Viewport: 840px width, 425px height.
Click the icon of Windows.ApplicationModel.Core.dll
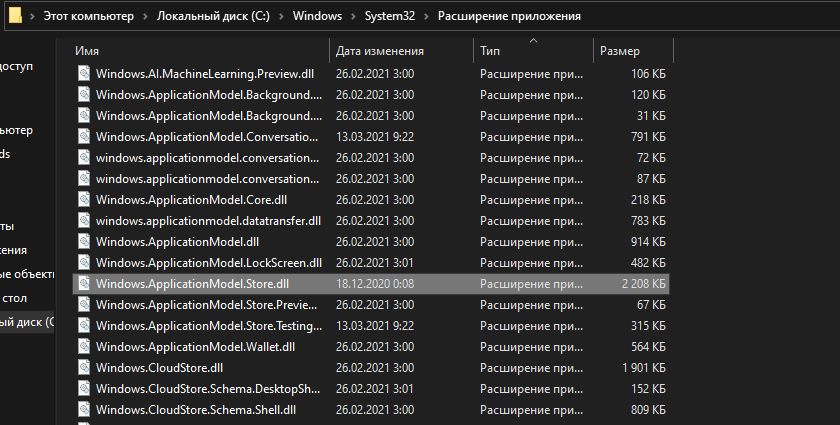84,199
